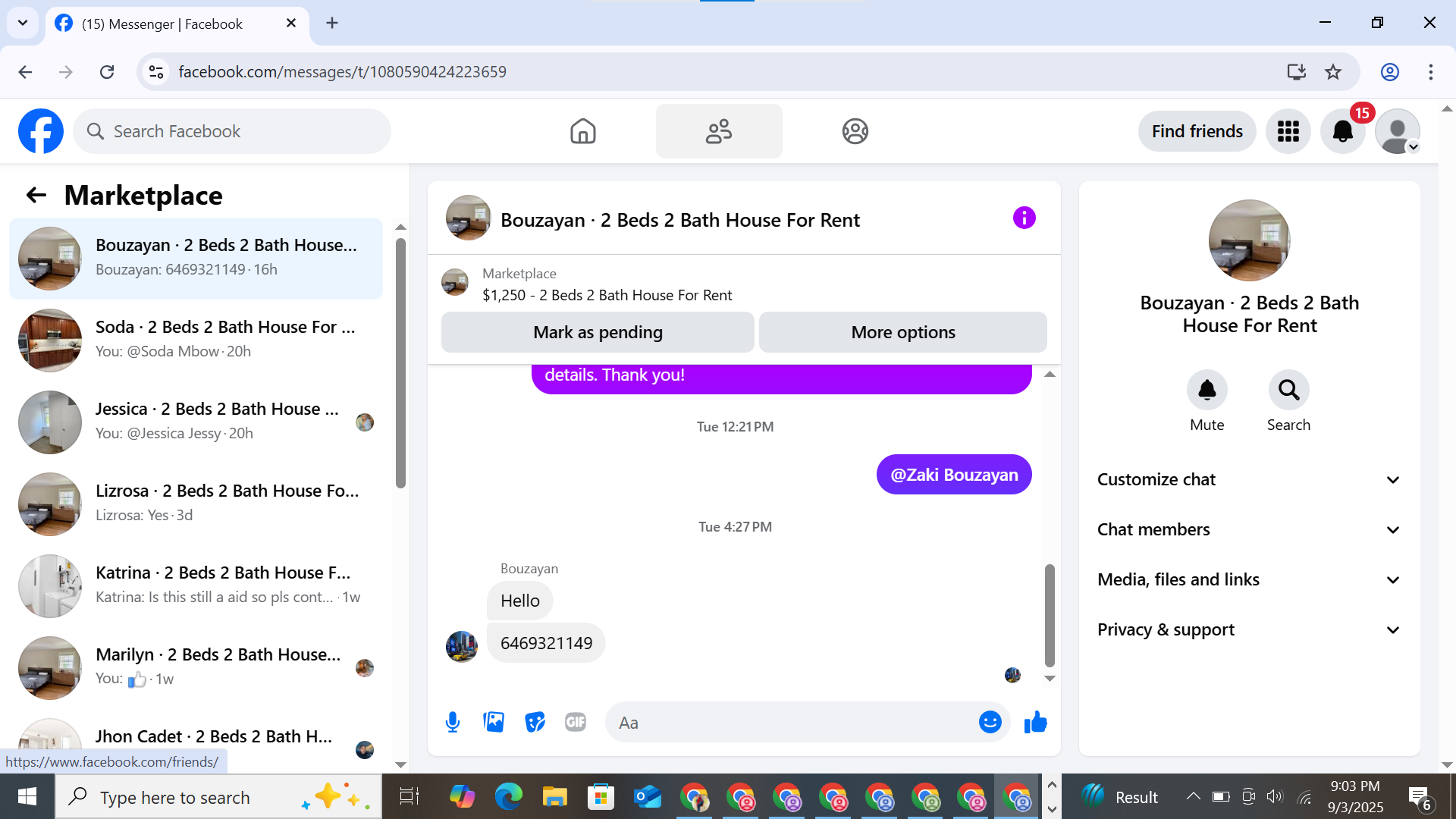The height and width of the screenshot is (819, 1456).
Task: Open the Groups circle icon tab
Action: tap(855, 131)
